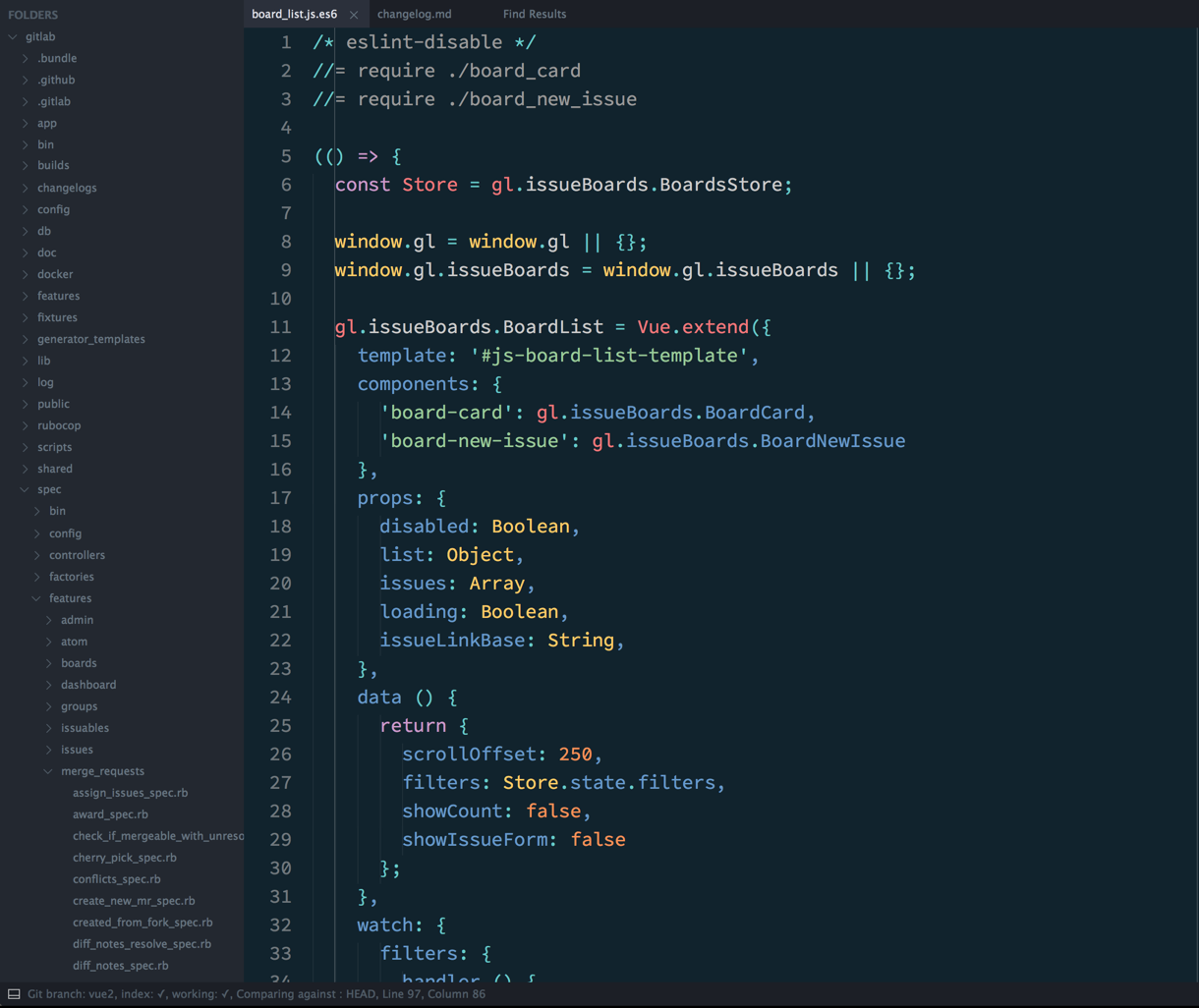This screenshot has height=1008, width=1199.
Task: Close the board_list.js.es6 tab
Action: pos(354,15)
